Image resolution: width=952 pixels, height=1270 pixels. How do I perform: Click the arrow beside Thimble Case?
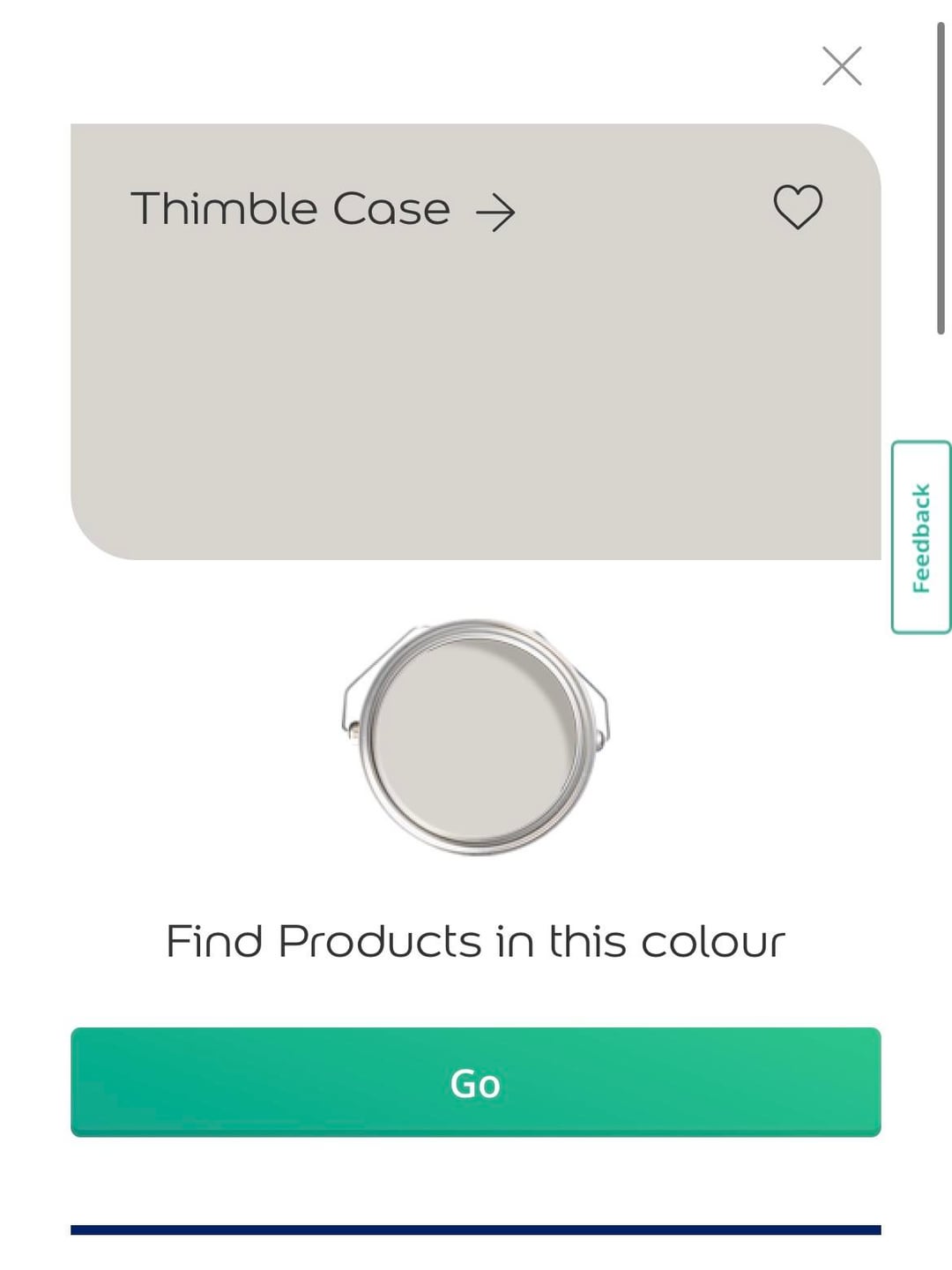(x=495, y=213)
